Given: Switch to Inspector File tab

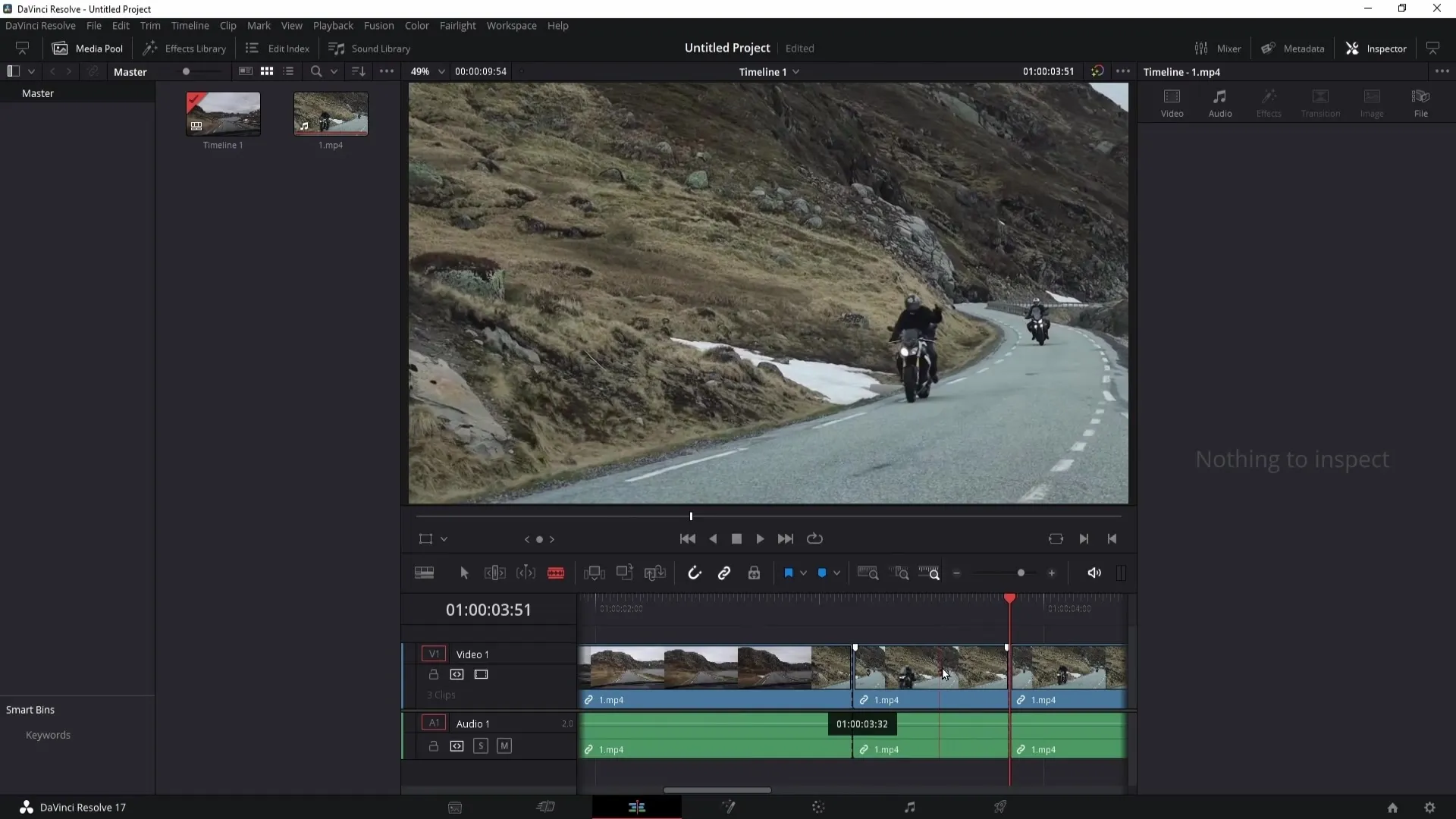Looking at the screenshot, I should click(x=1420, y=103).
